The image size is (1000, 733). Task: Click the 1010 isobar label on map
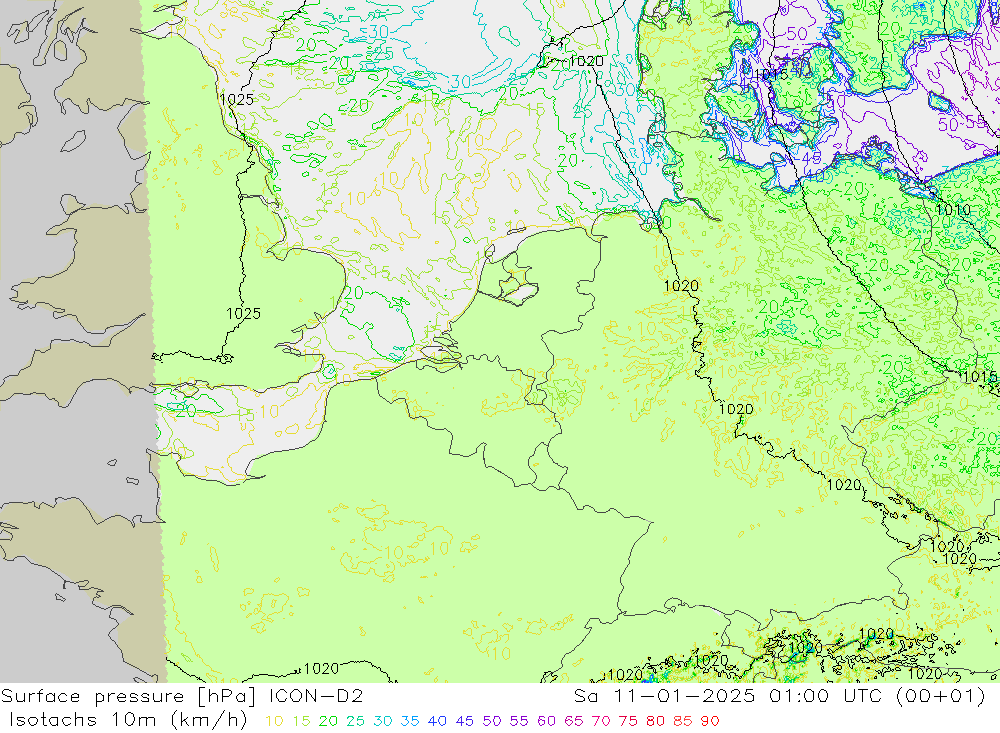tap(953, 210)
